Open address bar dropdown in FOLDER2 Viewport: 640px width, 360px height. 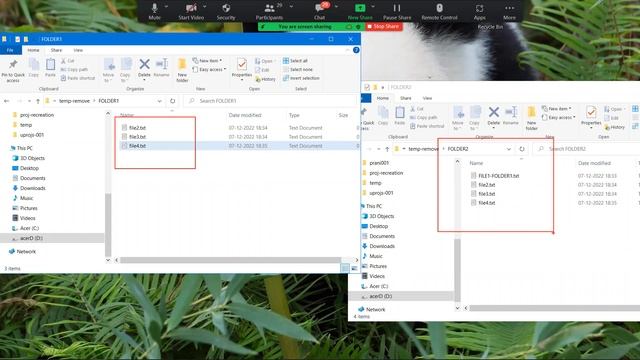click(509, 149)
